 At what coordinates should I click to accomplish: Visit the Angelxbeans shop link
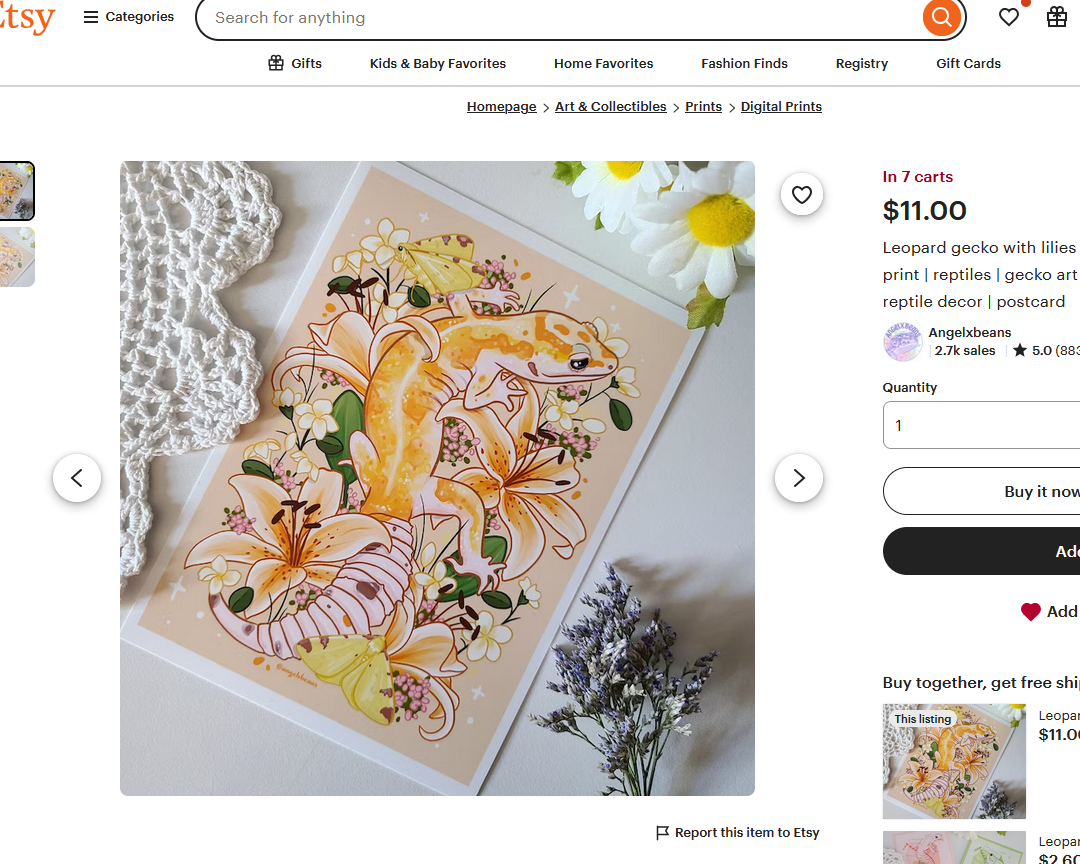tap(969, 332)
